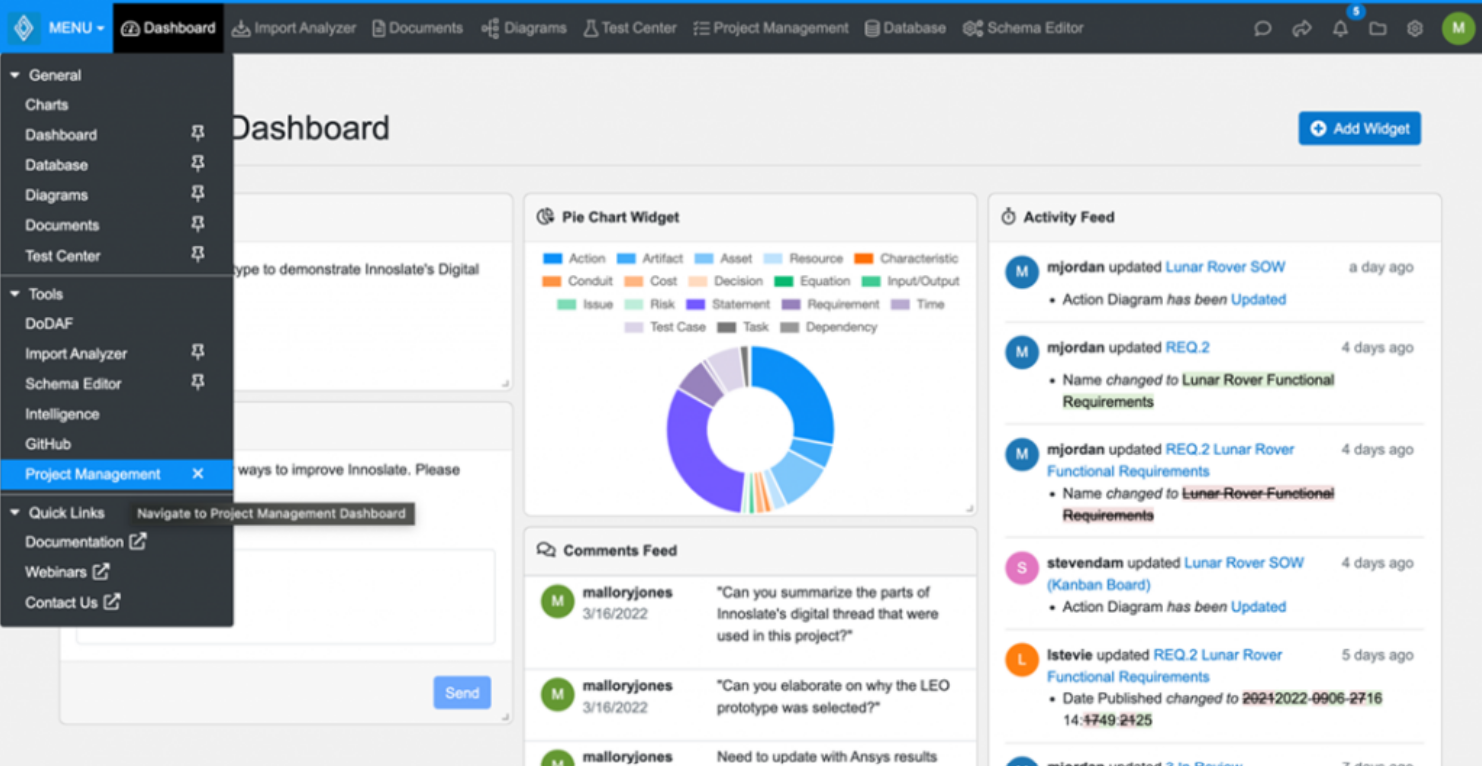This screenshot has width=1482, height=766.
Task: Click the share arrow icon in top bar
Action: 1302,28
